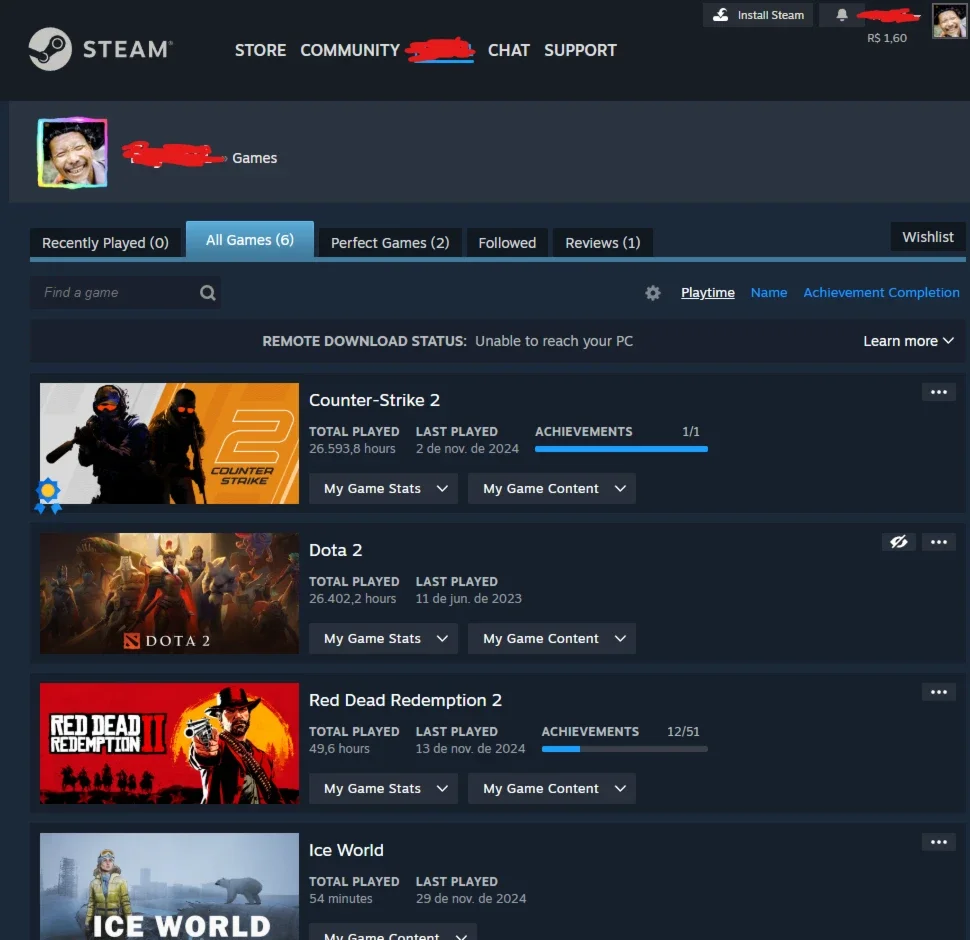The image size is (970, 940).
Task: Open the Counter-Strike 2 cover image
Action: click(x=170, y=443)
